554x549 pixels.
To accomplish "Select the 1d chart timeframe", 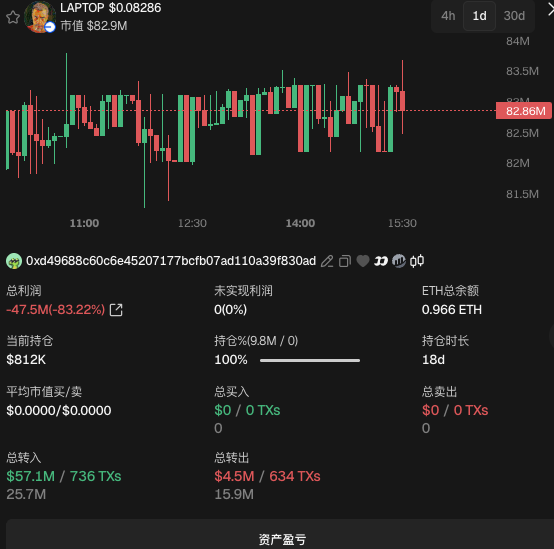I will (x=479, y=16).
